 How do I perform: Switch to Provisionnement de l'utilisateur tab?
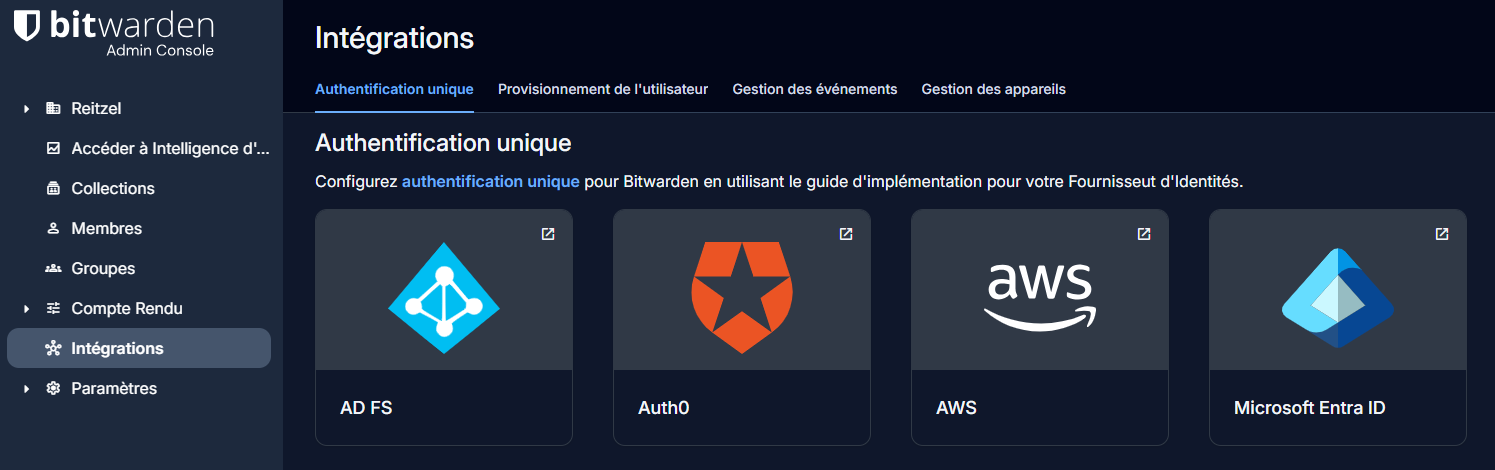click(x=603, y=89)
